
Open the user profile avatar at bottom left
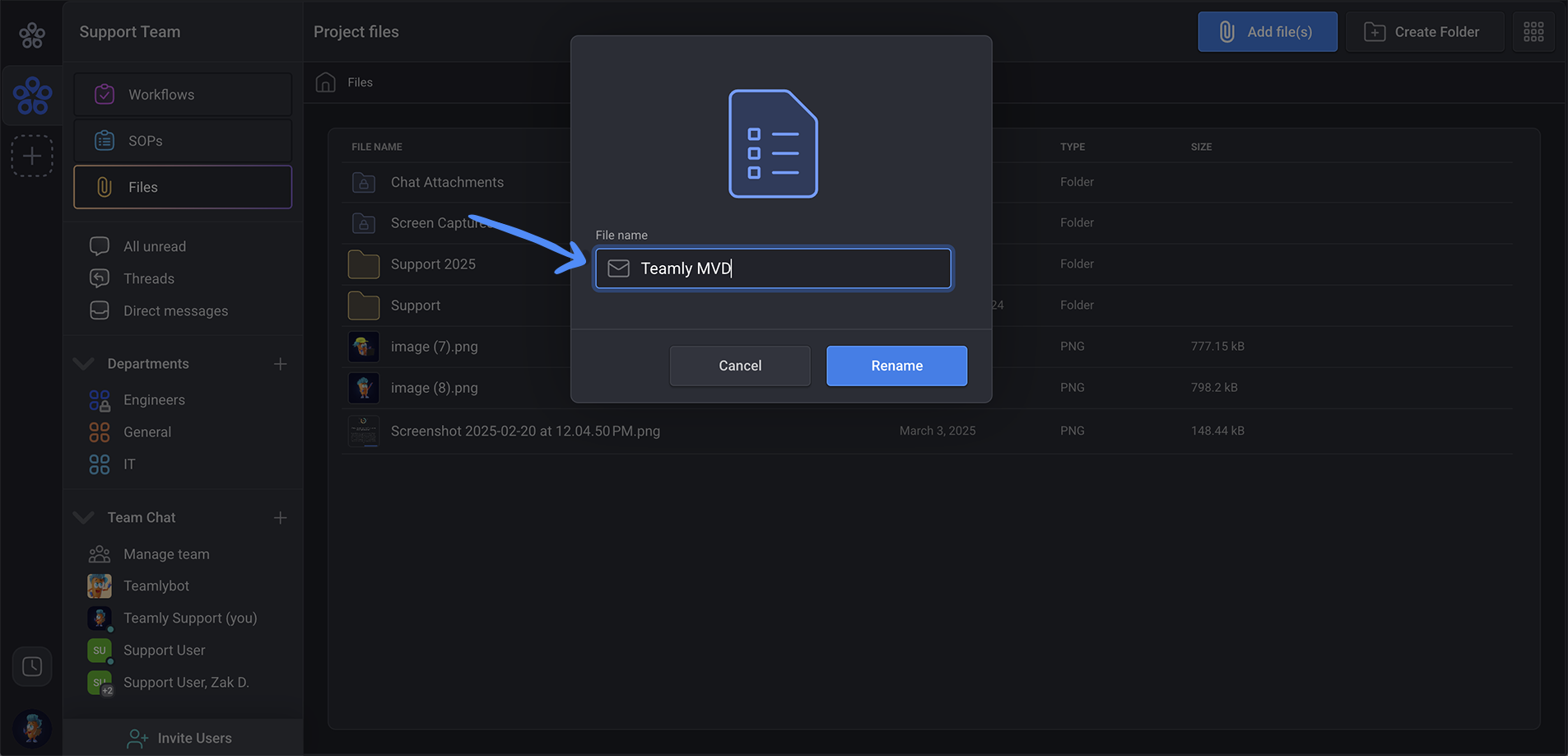33,728
